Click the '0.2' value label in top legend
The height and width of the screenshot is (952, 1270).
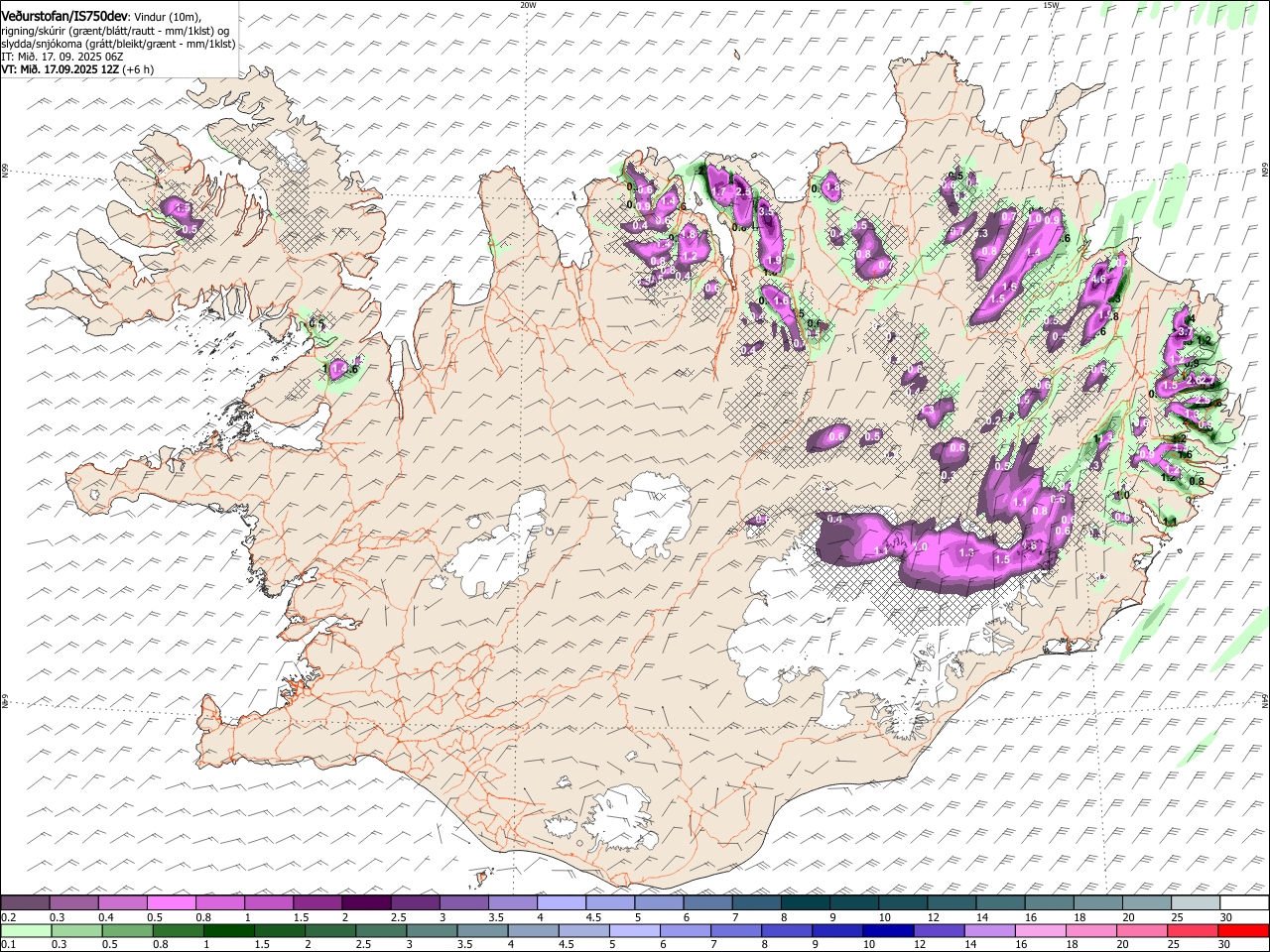click(8, 916)
